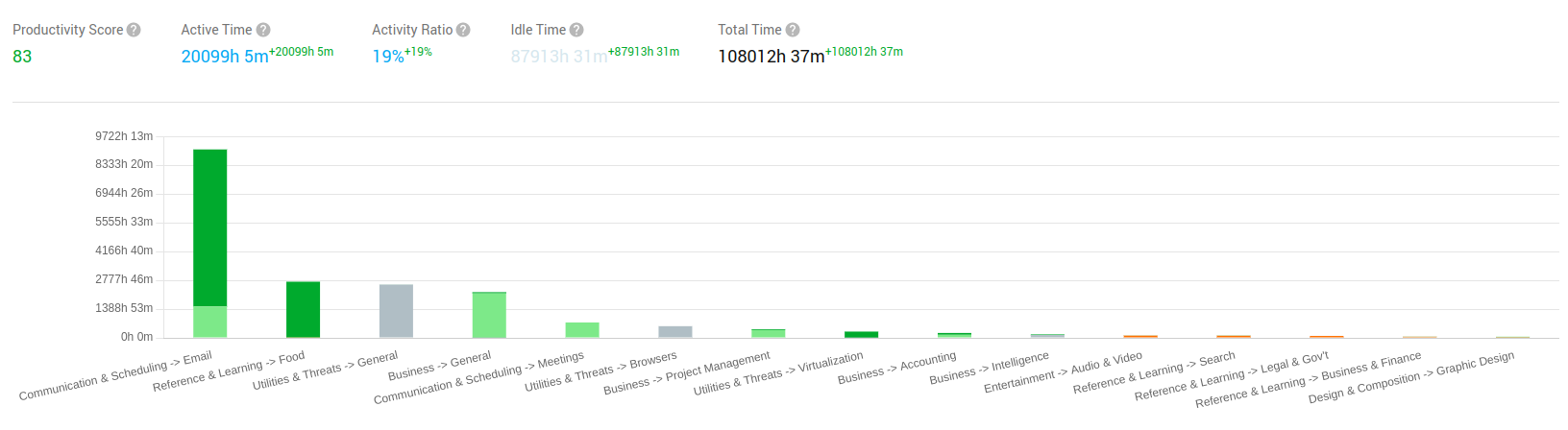Click the light green Email bar segment
The height and width of the screenshot is (430, 1568).
(209, 322)
